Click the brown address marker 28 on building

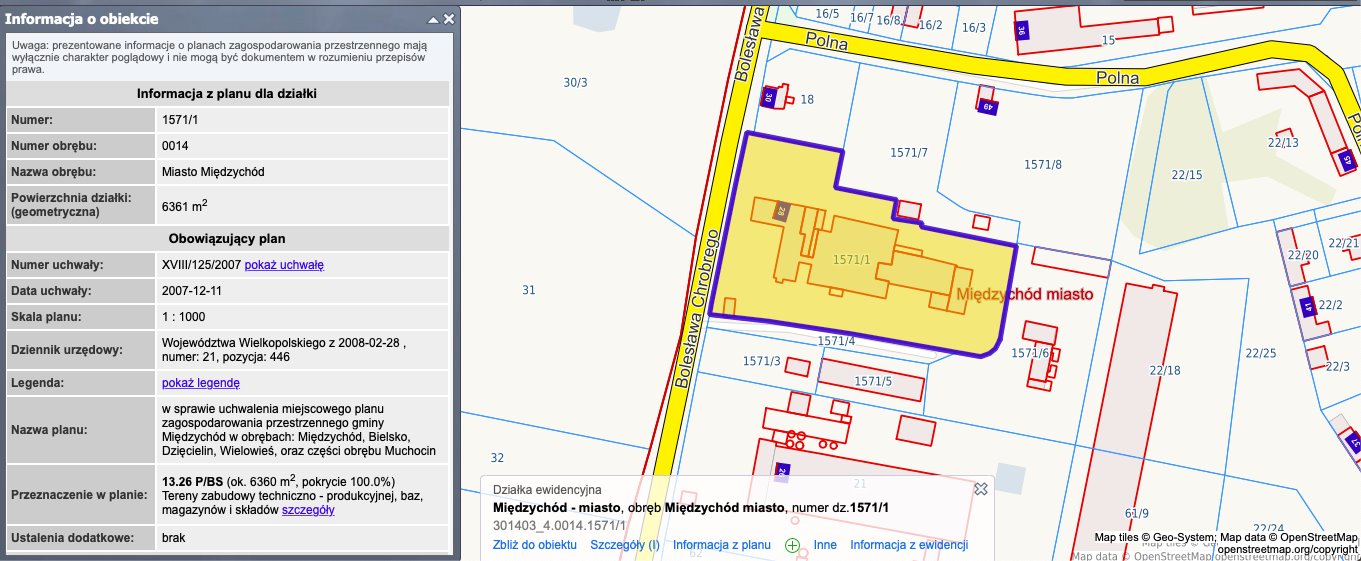tap(782, 211)
